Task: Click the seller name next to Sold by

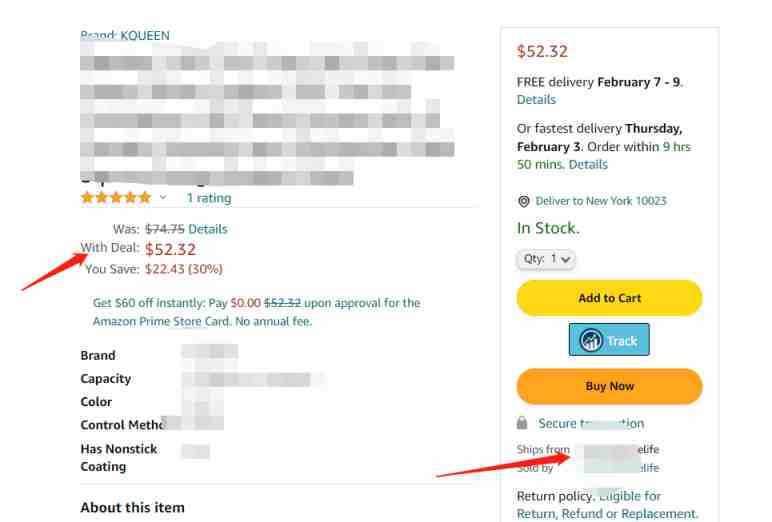Action: (x=621, y=468)
